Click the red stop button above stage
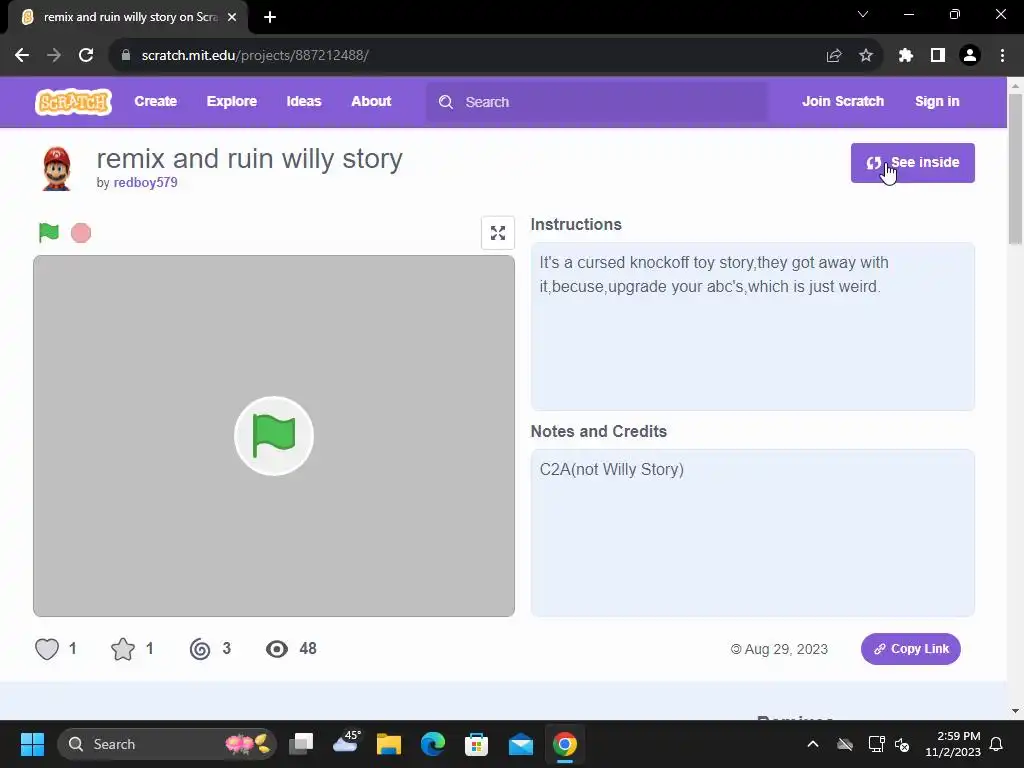This screenshot has height=768, width=1024. tap(81, 232)
